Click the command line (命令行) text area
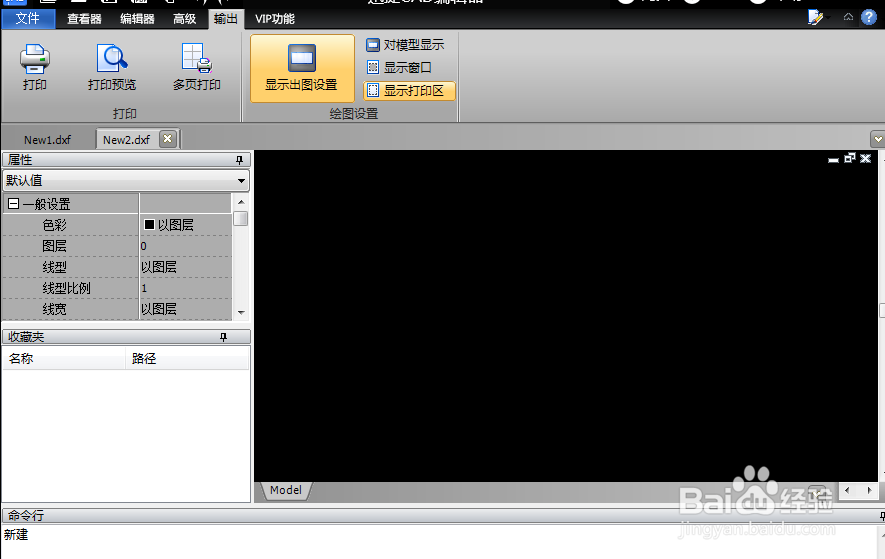Viewport: 885px width, 559px height. tap(440, 541)
